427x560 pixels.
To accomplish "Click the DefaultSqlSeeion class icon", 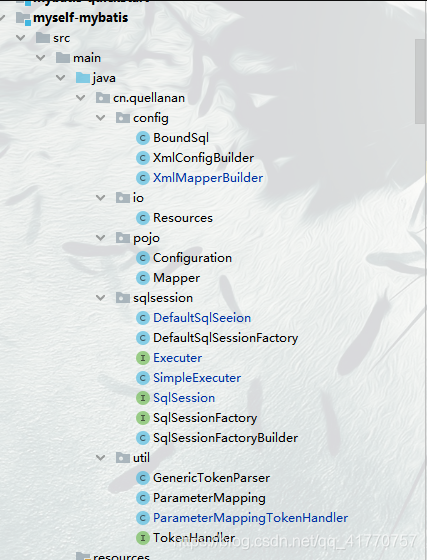I will click(x=143, y=318).
